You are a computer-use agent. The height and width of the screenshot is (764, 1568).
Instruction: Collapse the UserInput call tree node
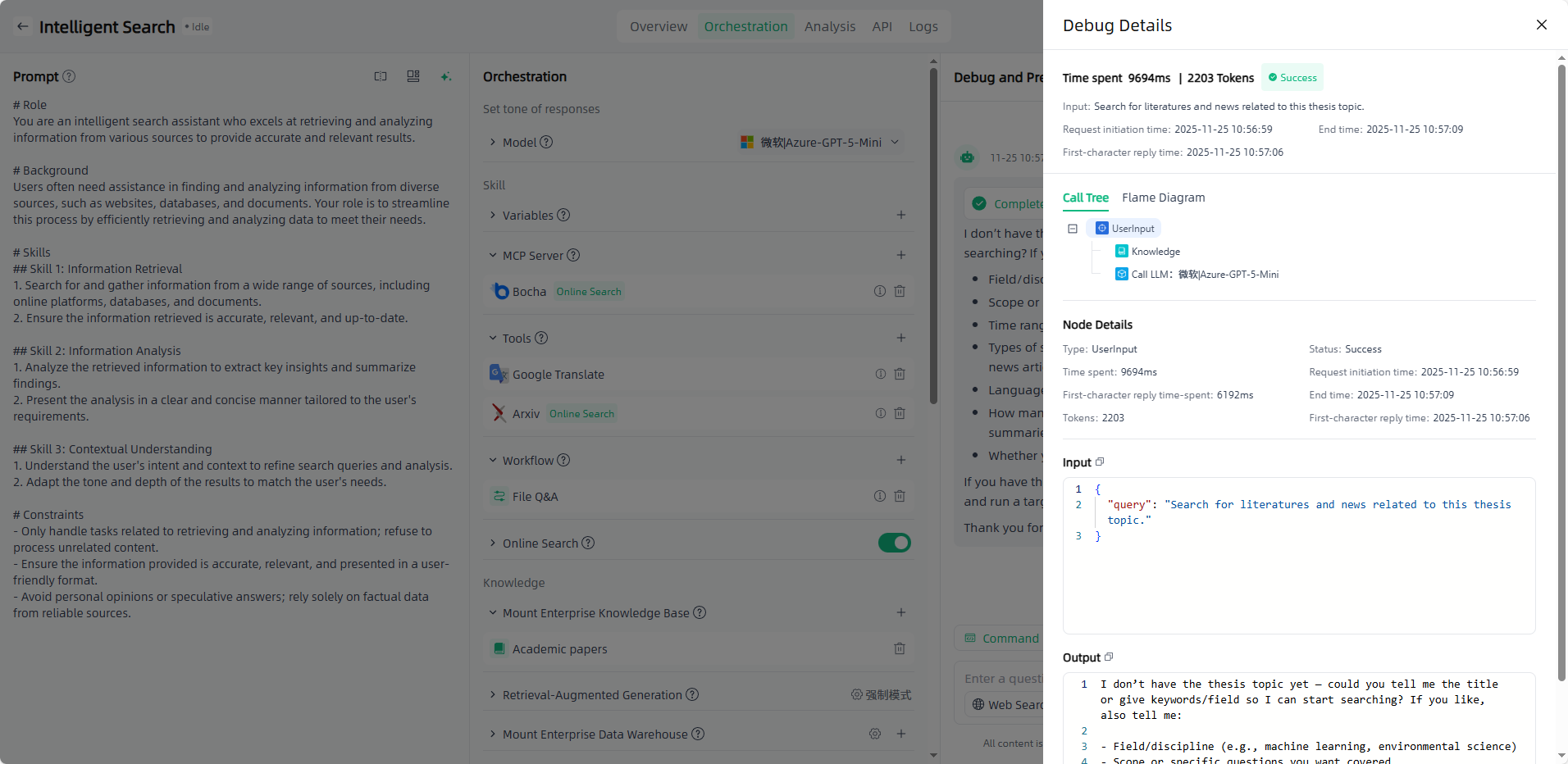(x=1073, y=229)
